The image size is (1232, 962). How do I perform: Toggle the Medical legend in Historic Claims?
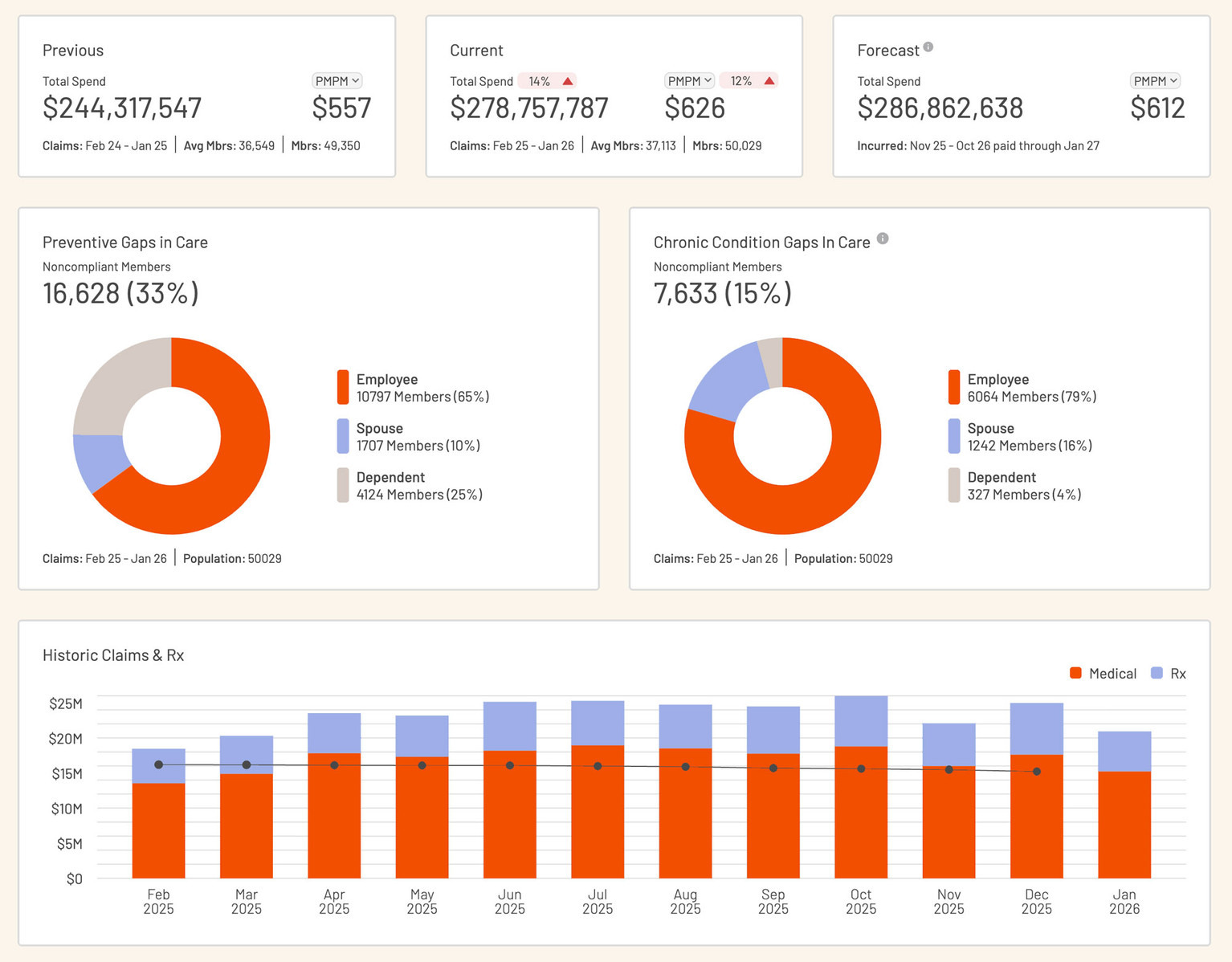1103,673
